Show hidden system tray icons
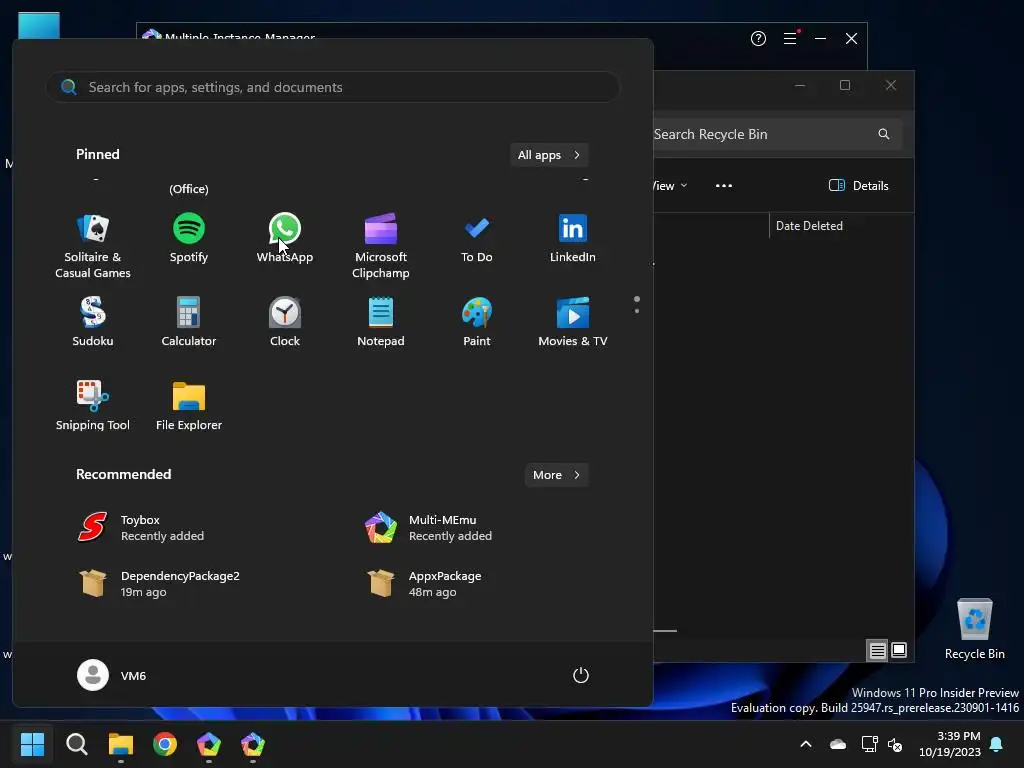This screenshot has height=768, width=1024. tap(806, 744)
